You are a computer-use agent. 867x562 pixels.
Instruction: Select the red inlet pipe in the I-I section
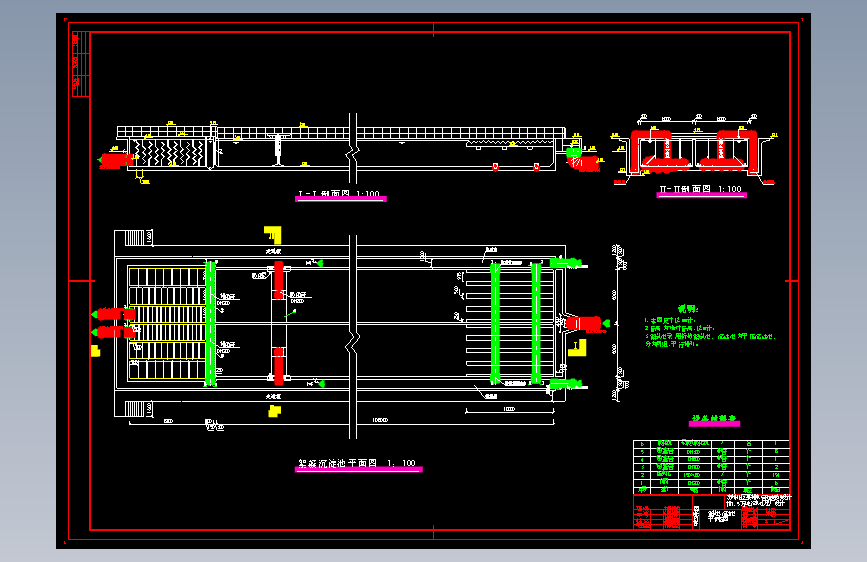tap(117, 160)
